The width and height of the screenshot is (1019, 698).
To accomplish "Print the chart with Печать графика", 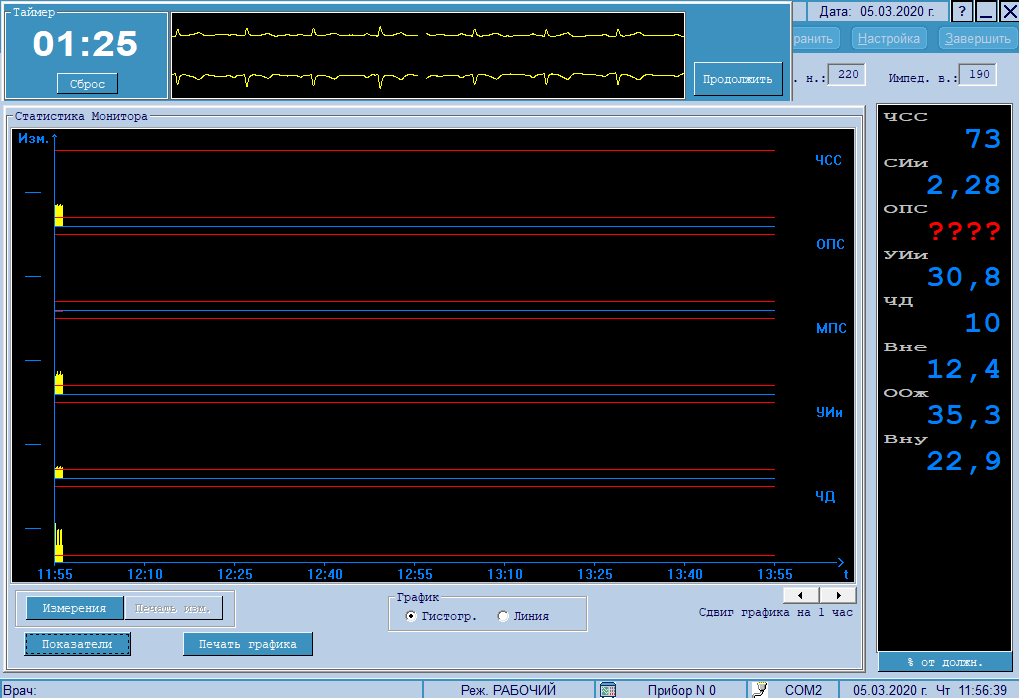I will tap(248, 644).
